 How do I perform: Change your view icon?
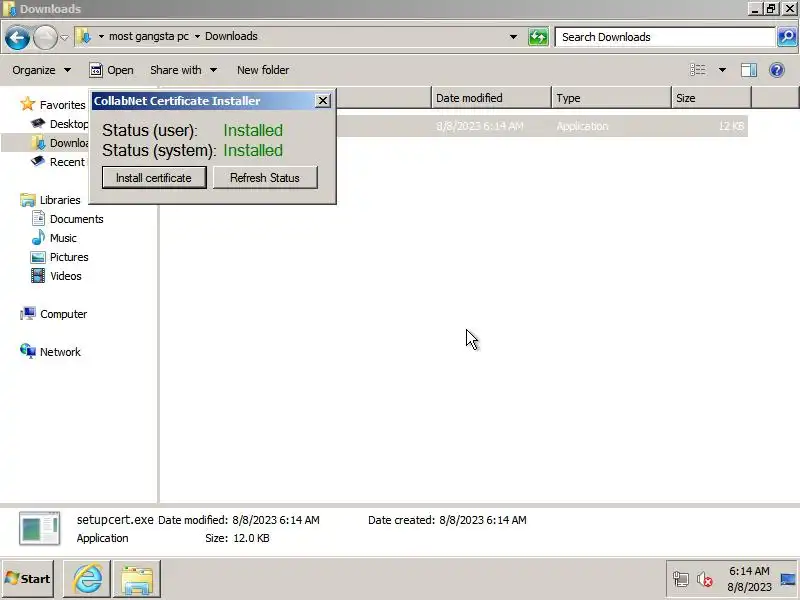[x=698, y=70]
